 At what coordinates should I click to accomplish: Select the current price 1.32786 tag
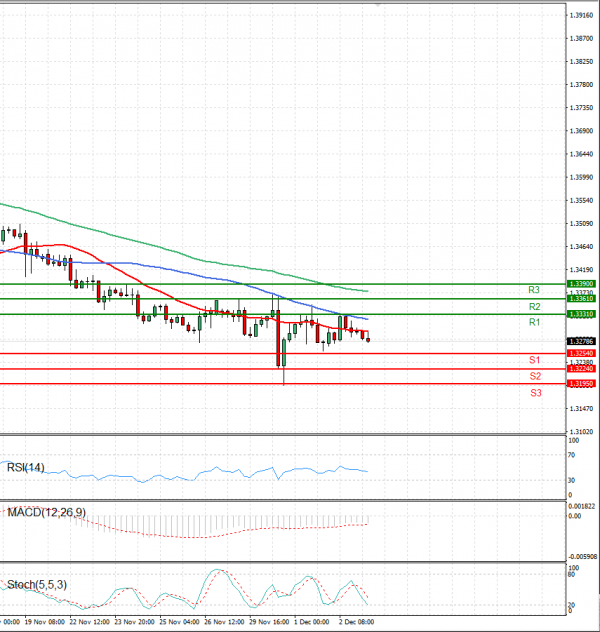pyautogui.click(x=581, y=341)
